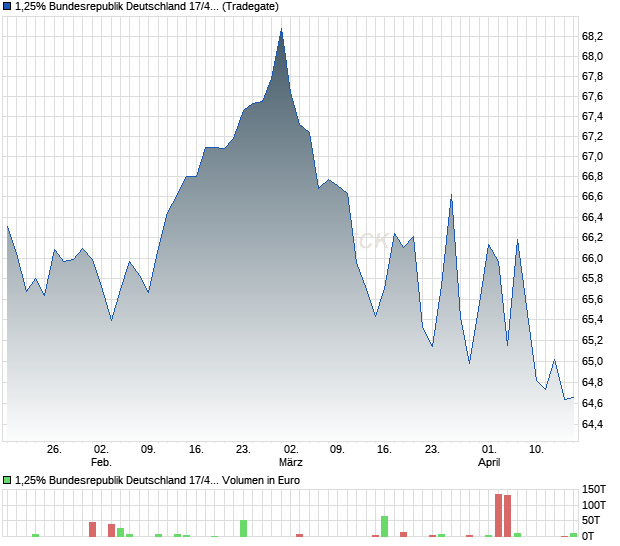620x546 pixels.
Task: Click the 50T label on the volume axis
Action: coord(594,520)
